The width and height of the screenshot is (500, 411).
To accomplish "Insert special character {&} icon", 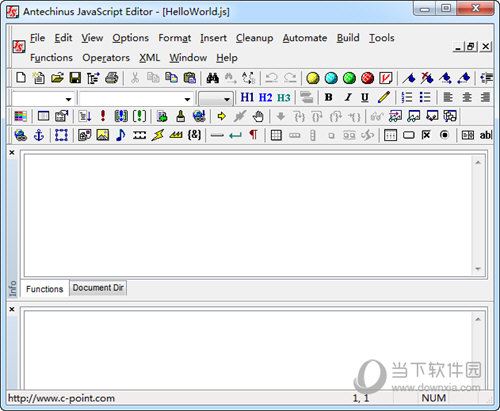I will pyautogui.click(x=194, y=135).
